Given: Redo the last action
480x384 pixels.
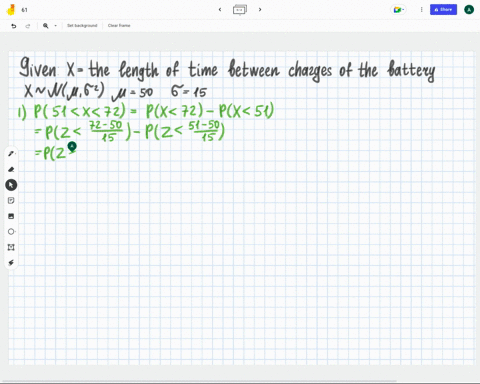Looking at the screenshot, I should (x=28, y=26).
